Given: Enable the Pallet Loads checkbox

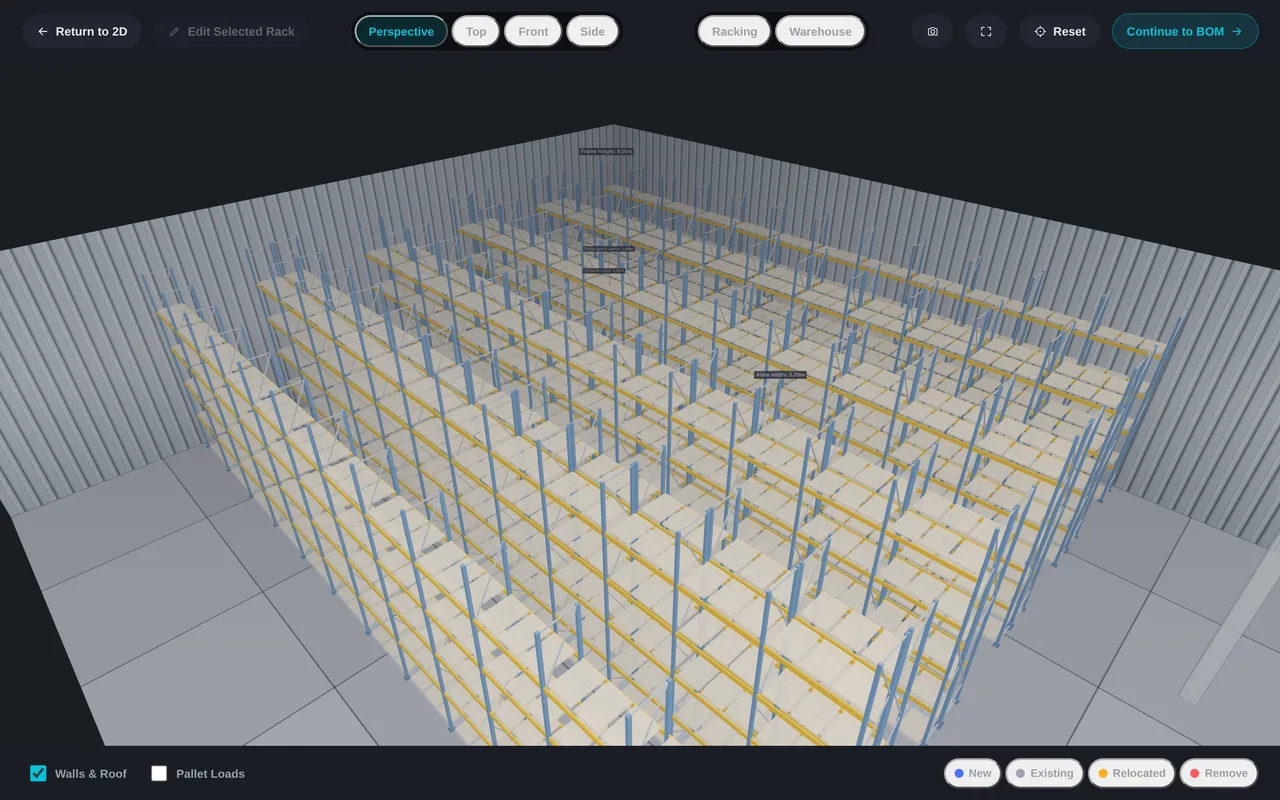Looking at the screenshot, I should [159, 773].
